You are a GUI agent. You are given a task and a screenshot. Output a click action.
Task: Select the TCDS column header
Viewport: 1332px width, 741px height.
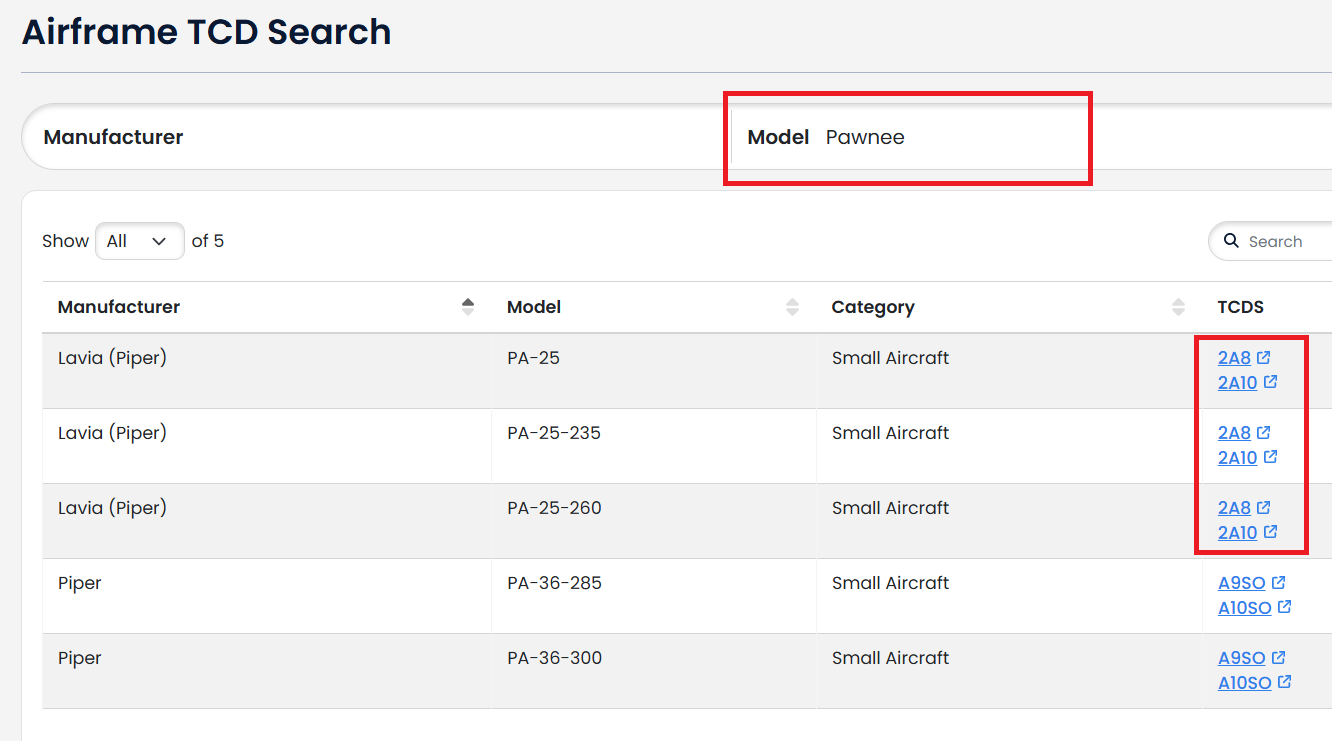click(x=1239, y=307)
